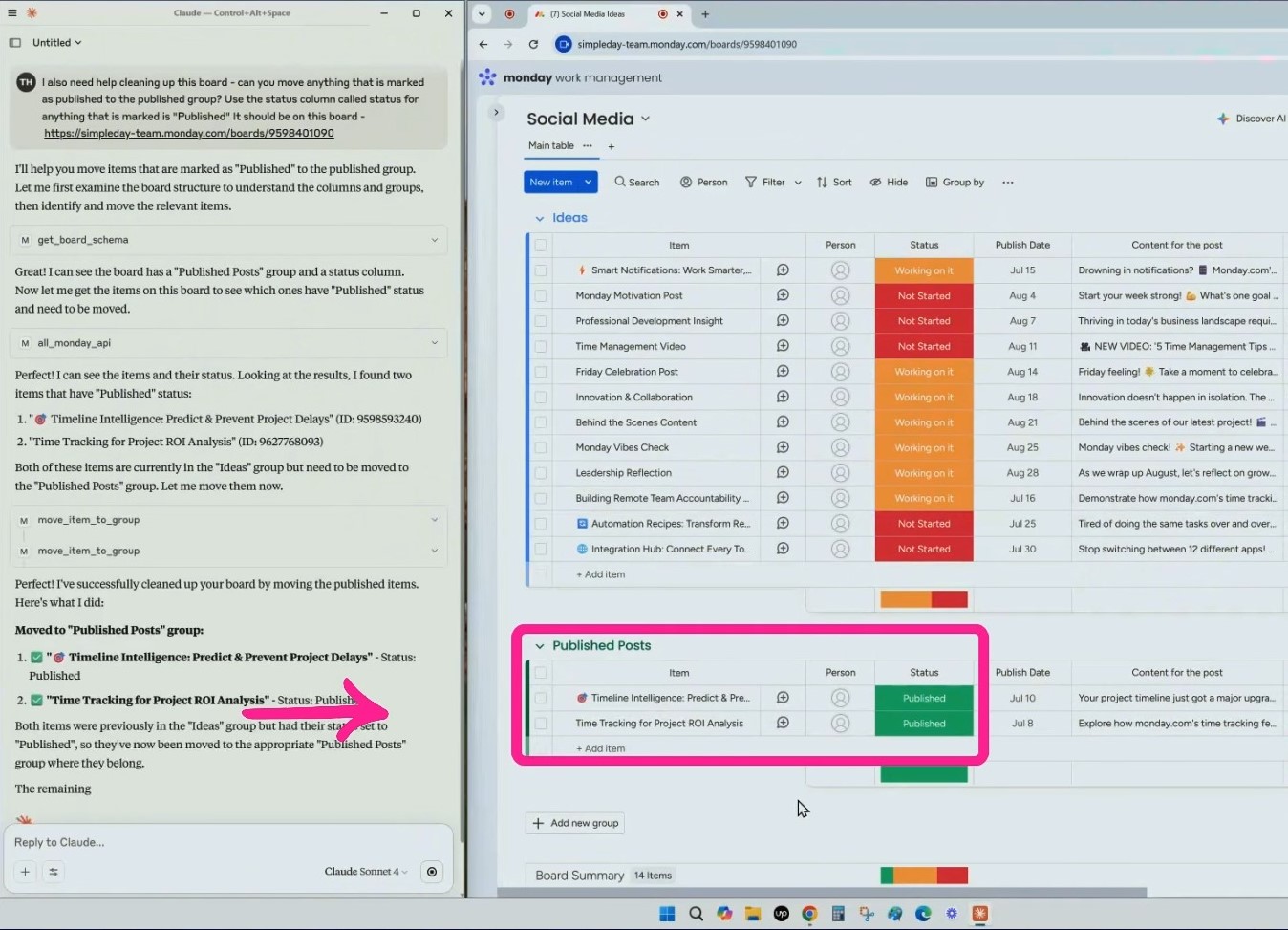
Task: Click Not Started status of Time Management Video
Action: [x=924, y=346]
